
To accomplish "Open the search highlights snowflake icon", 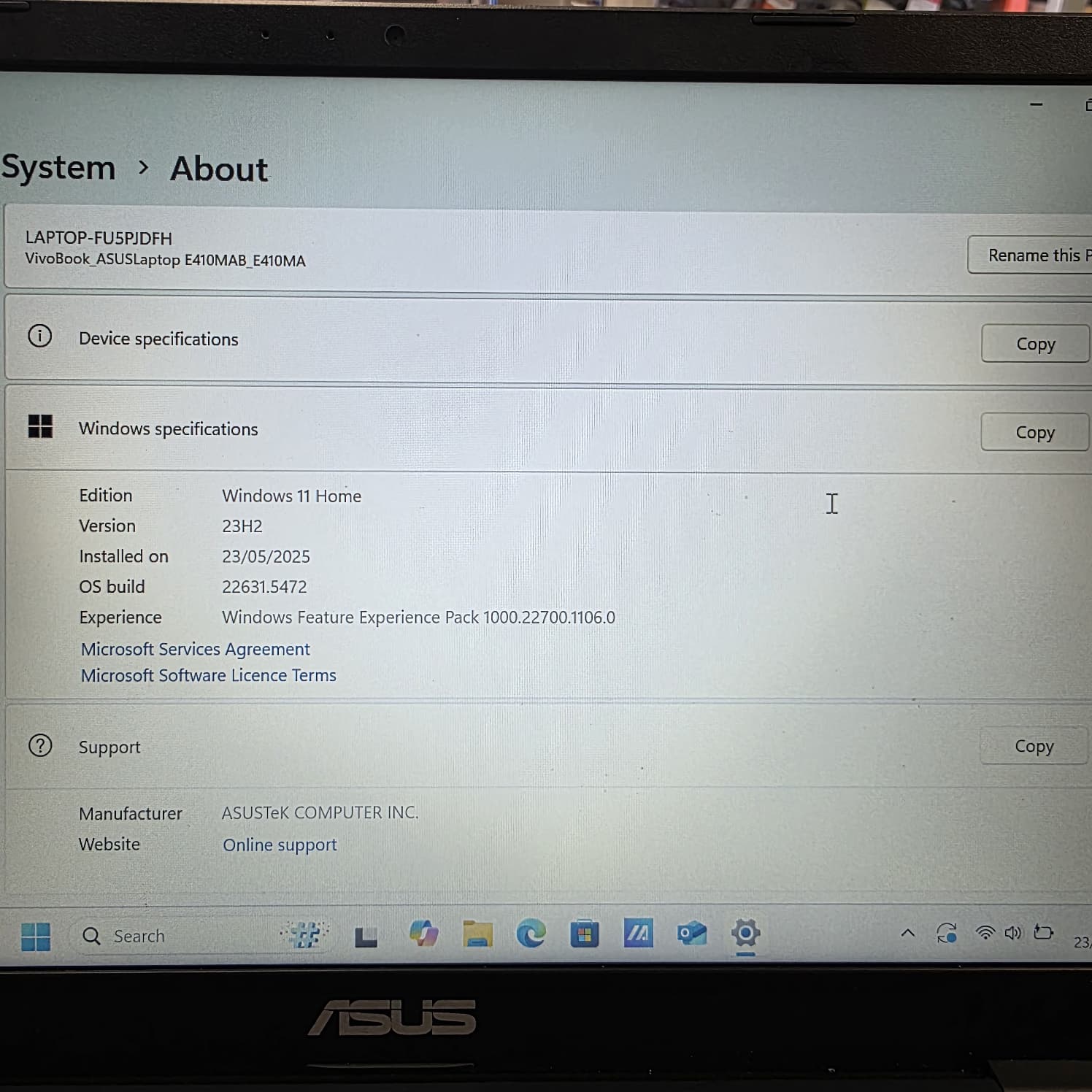I will point(305,934).
